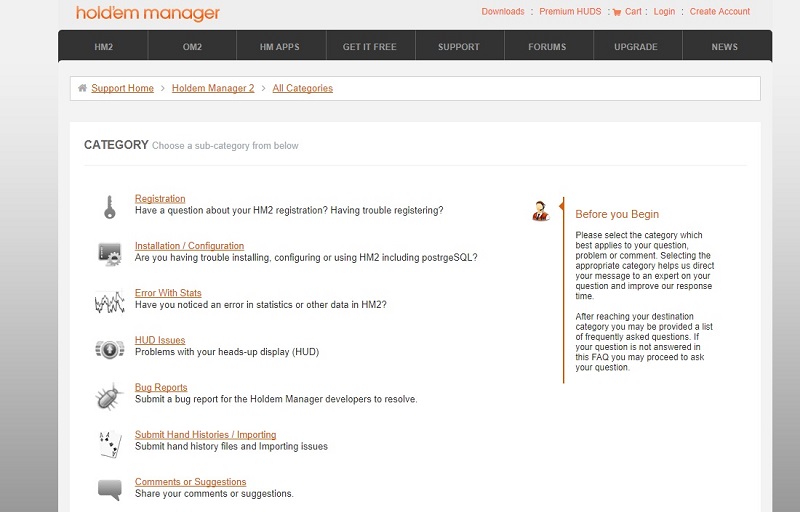Viewport: 800px width, 512px height.
Task: Click the shopping cart icon in header
Action: [x=617, y=12]
